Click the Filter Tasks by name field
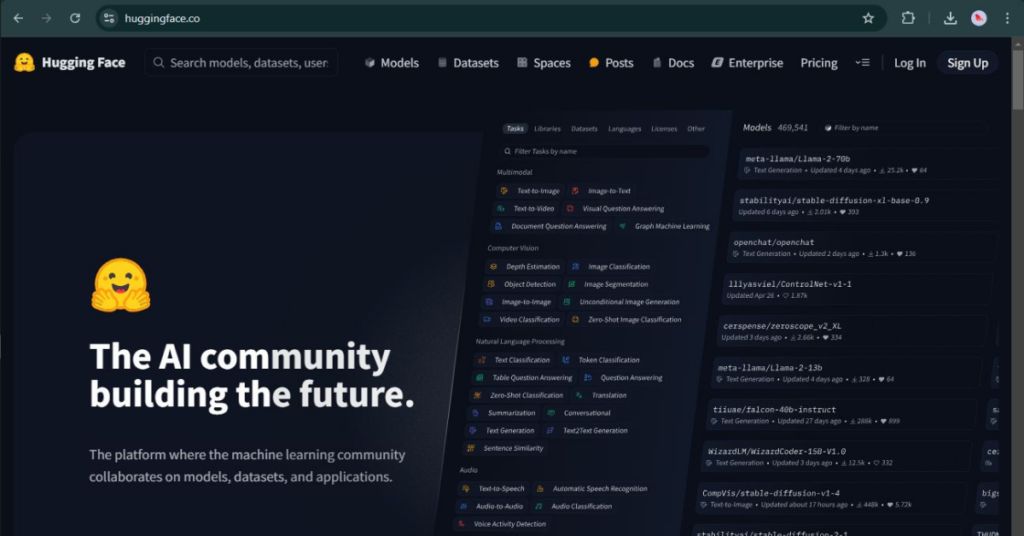1024x536 pixels. pos(605,151)
